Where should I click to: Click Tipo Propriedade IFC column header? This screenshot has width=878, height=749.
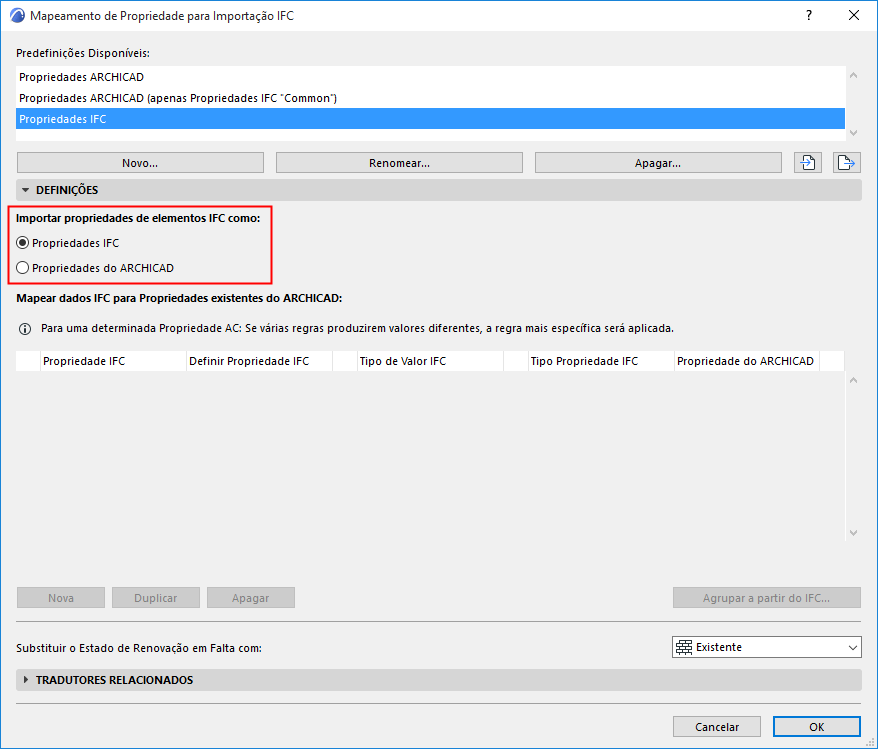(x=601, y=361)
